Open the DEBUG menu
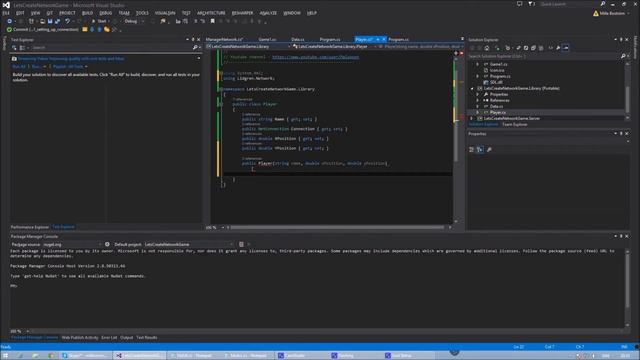640x360 pixels. pyautogui.click(x=105, y=13)
